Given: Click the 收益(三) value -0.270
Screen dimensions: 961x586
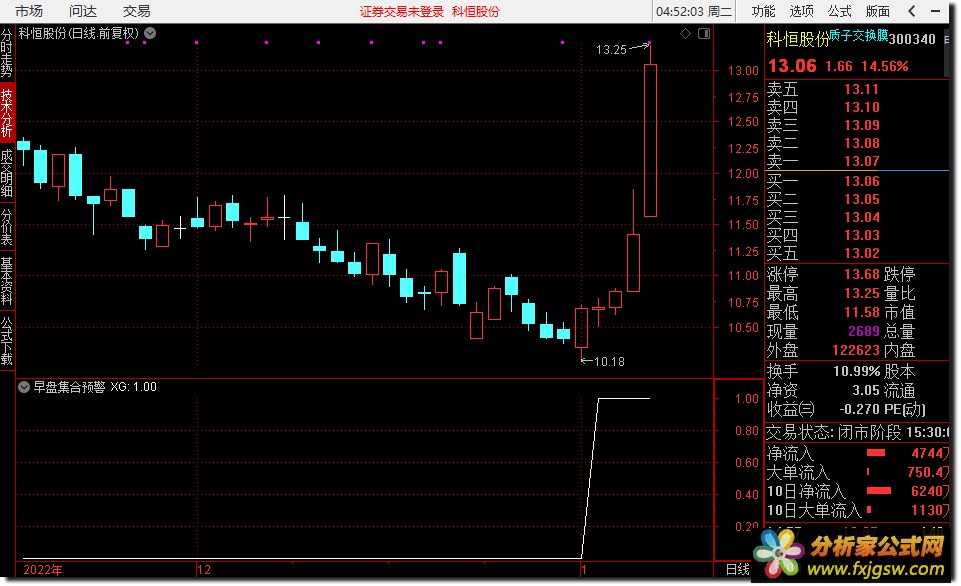Looking at the screenshot, I should point(859,409).
